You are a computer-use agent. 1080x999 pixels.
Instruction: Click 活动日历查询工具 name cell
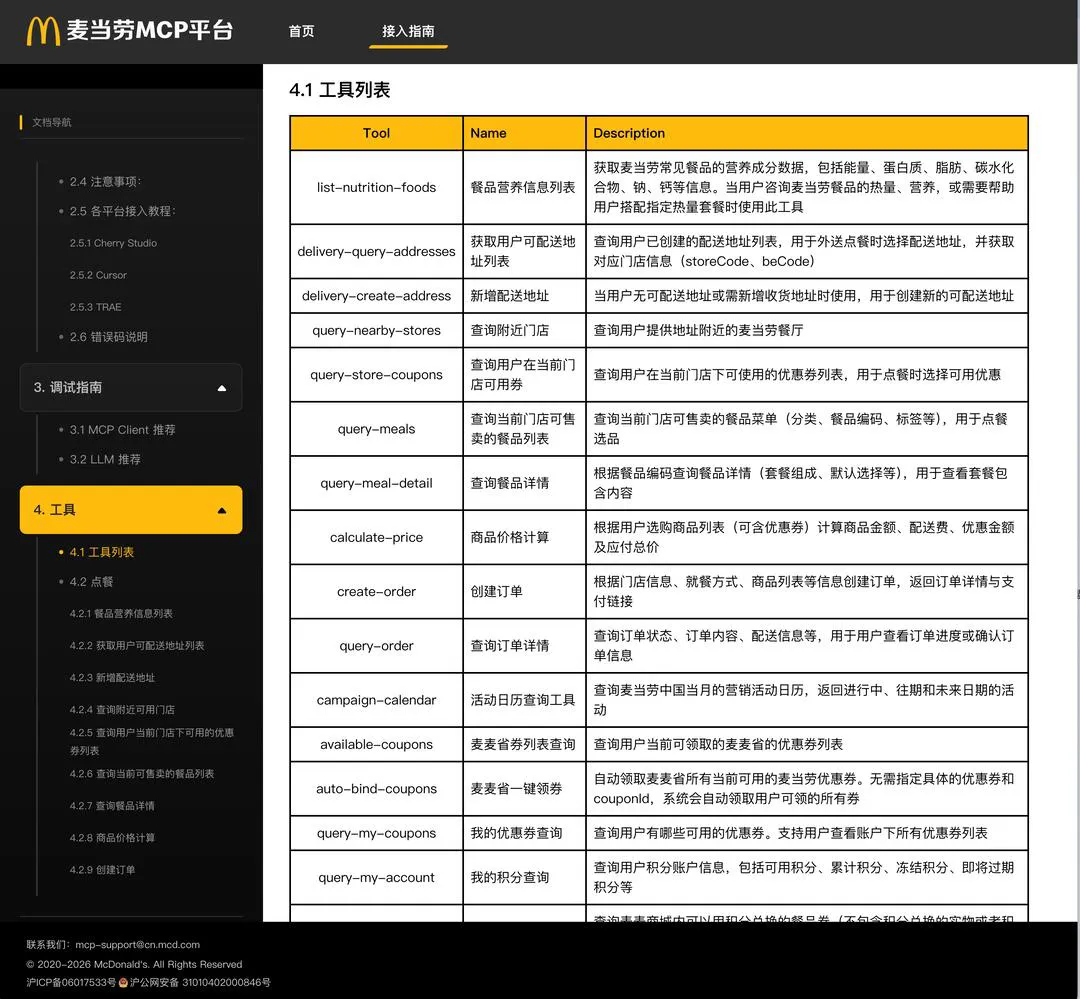point(523,701)
